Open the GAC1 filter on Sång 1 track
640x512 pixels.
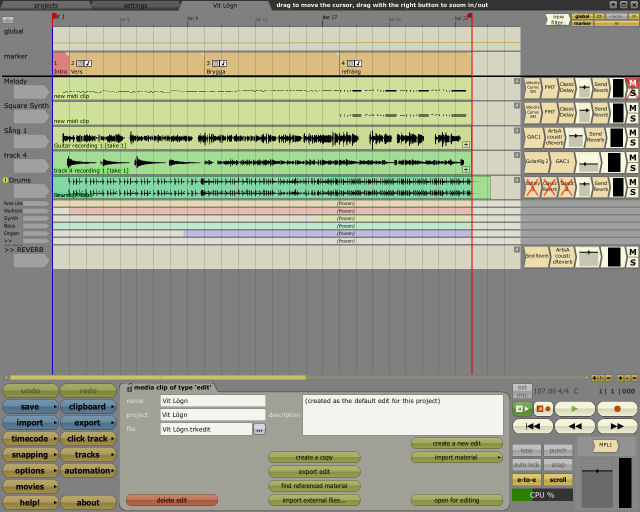534,137
